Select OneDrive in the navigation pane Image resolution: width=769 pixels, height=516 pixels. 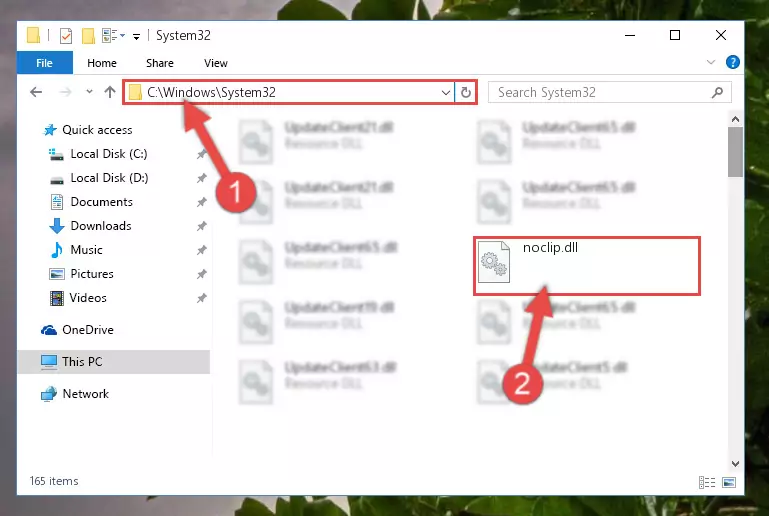[x=88, y=330]
